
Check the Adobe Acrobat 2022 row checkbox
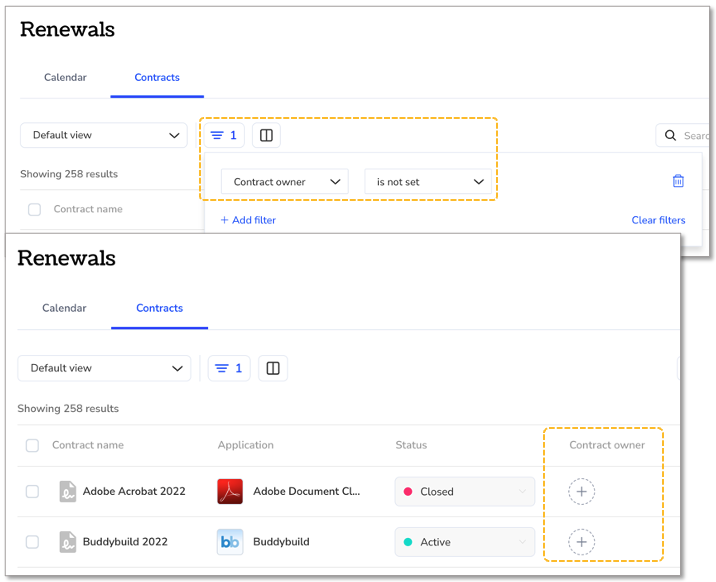(x=32, y=492)
